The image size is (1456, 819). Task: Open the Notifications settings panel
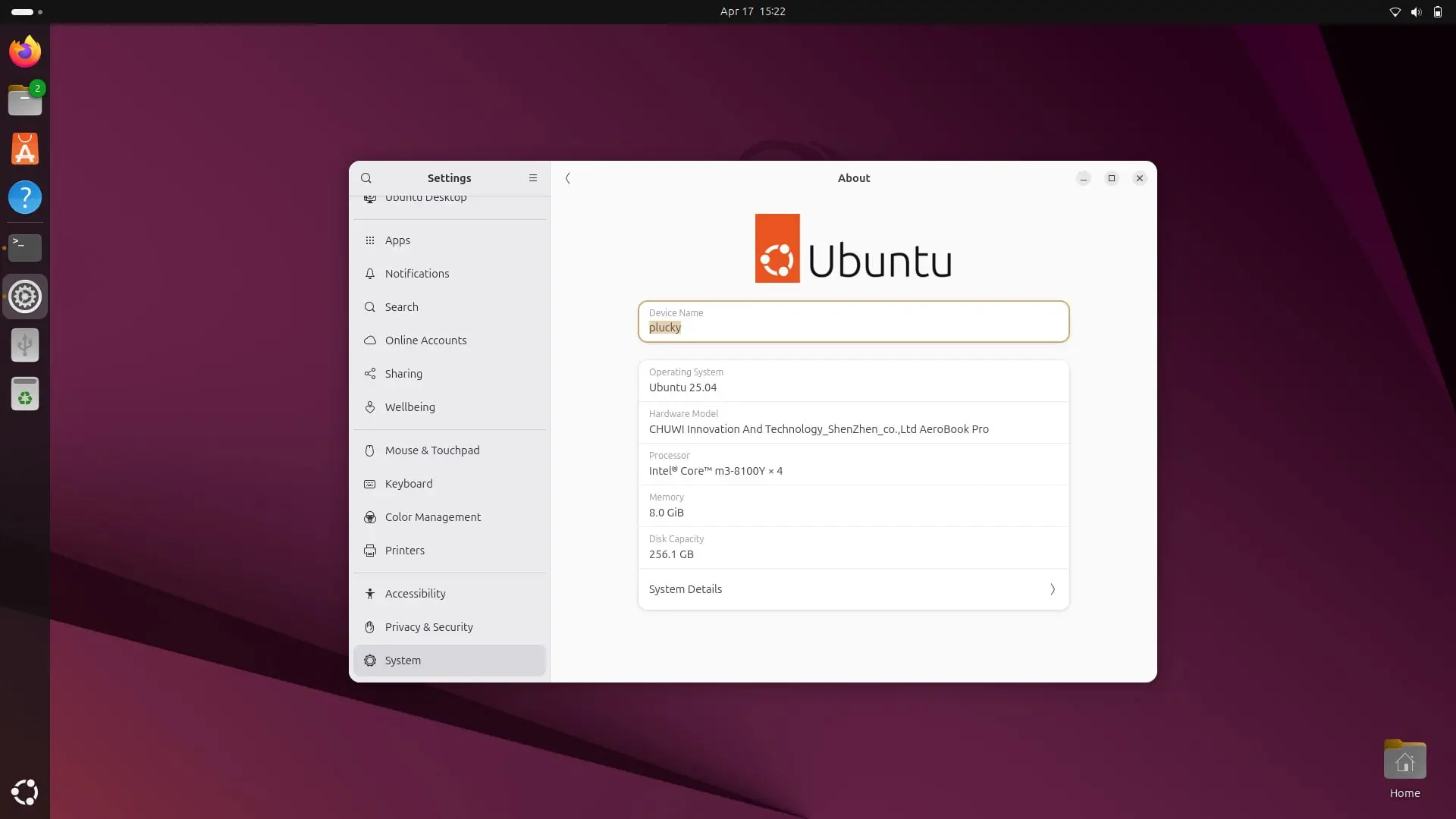pos(450,274)
